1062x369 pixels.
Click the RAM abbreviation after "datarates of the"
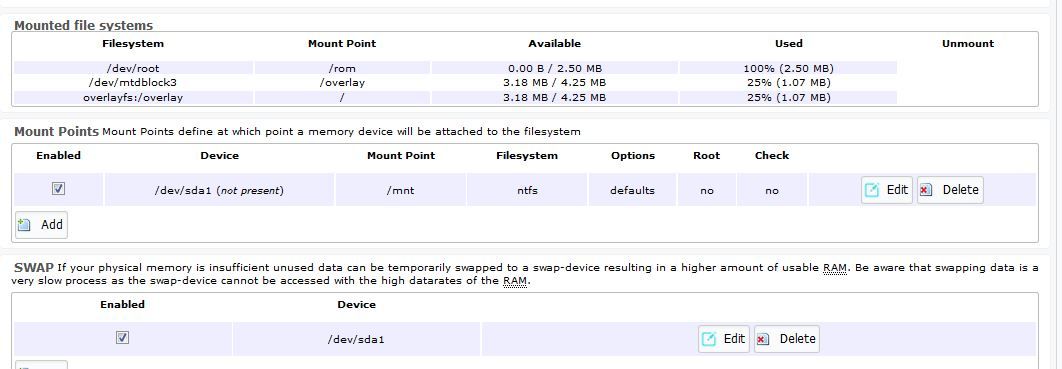tap(515, 281)
